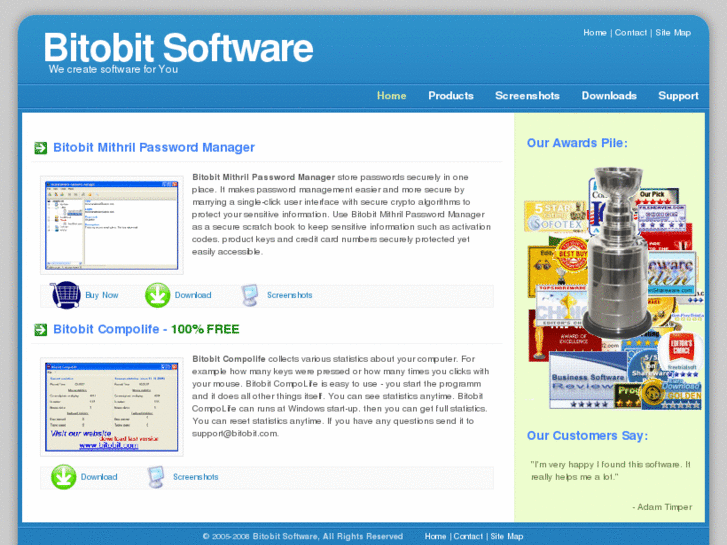Click the monitor Screenshots icon for Mithril Password Manager
Viewport: 727px width, 545px height.
click(250, 295)
